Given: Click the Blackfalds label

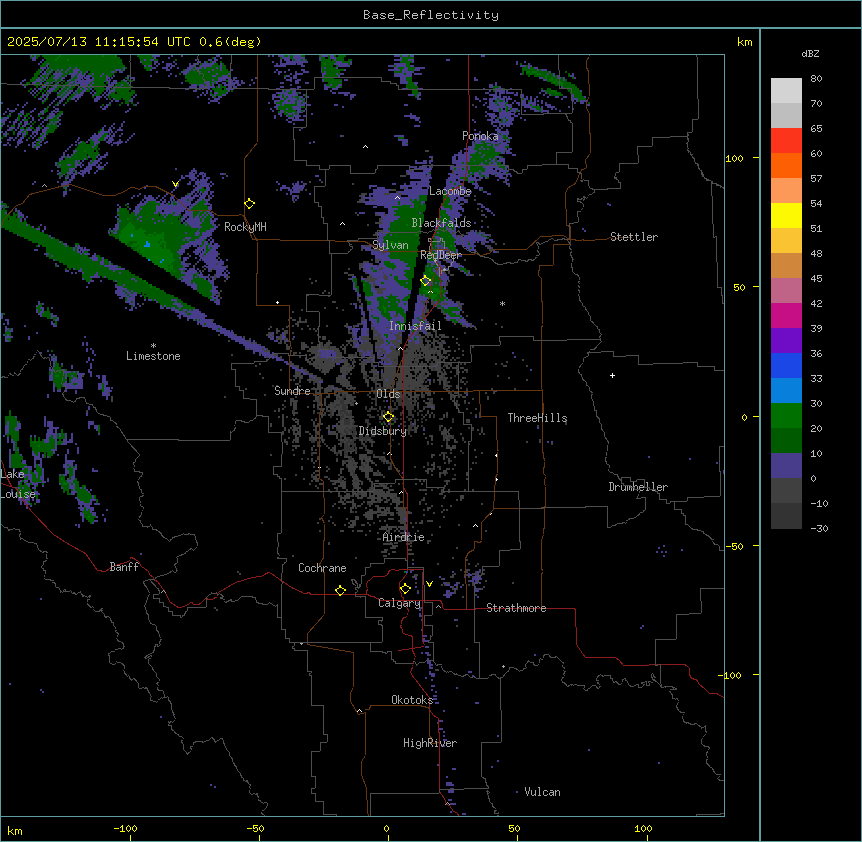Looking at the screenshot, I should coord(441,223).
